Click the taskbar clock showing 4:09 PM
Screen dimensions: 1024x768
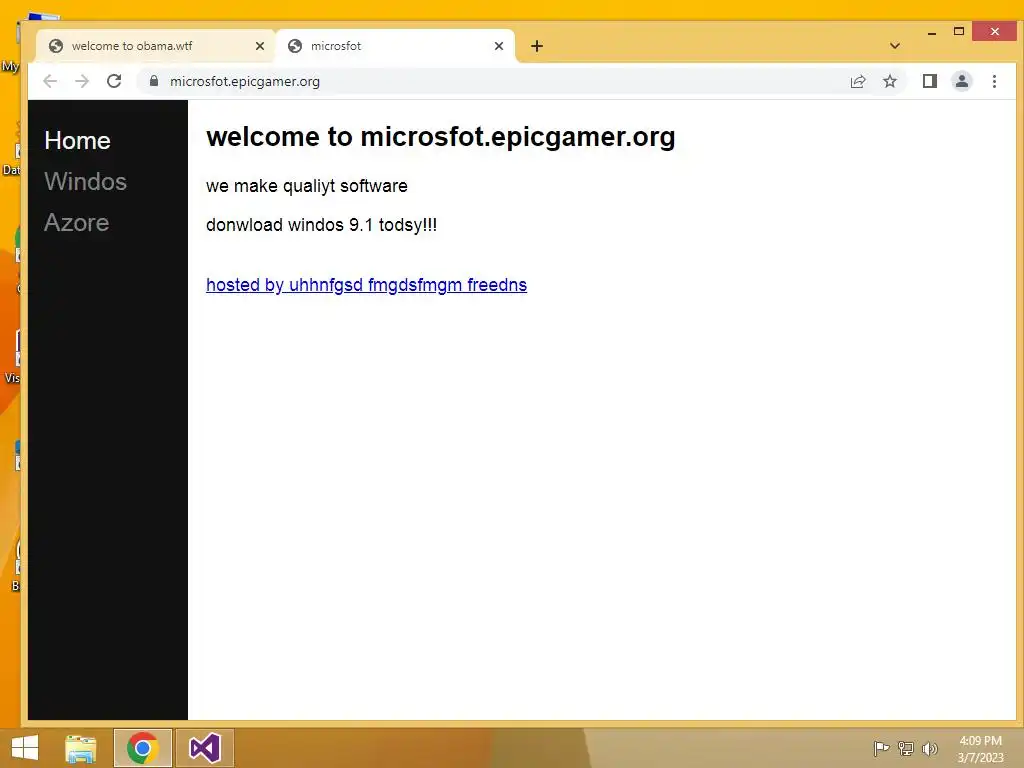point(980,749)
